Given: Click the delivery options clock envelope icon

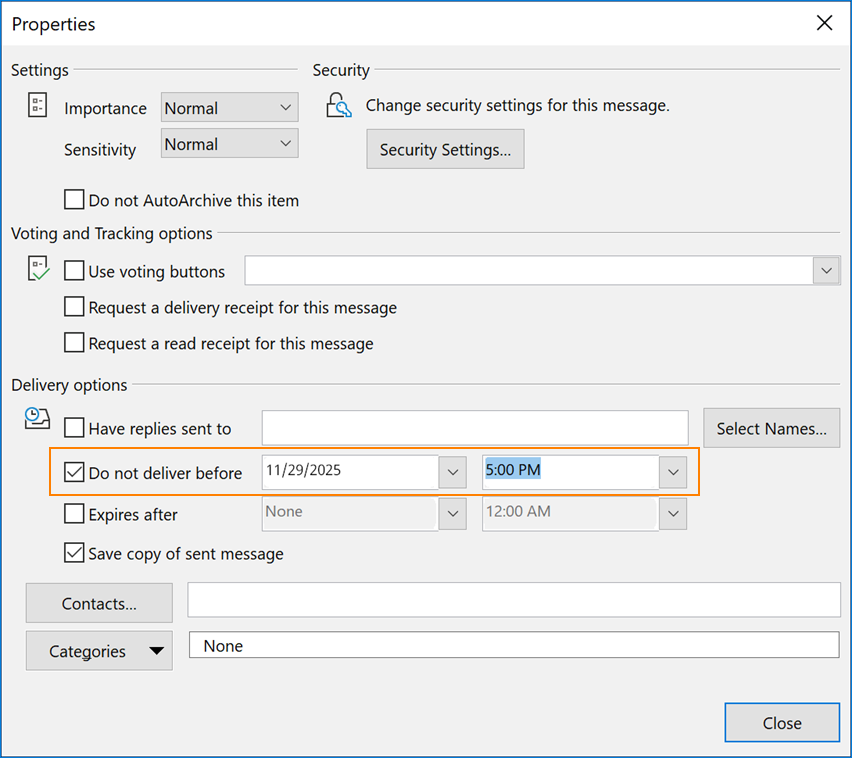Looking at the screenshot, I should pyautogui.click(x=37, y=418).
